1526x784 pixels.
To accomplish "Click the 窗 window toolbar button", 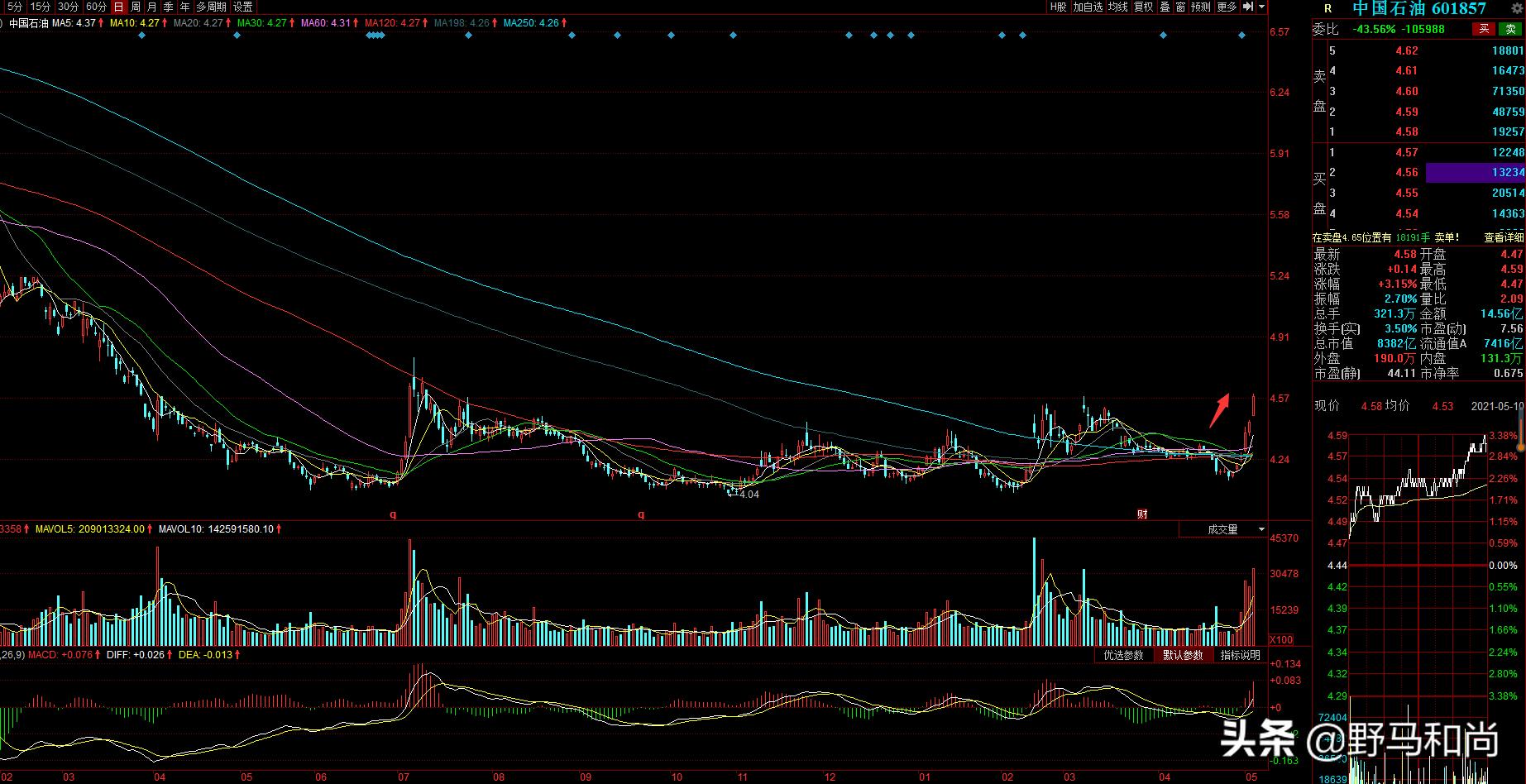I will point(1180,7).
